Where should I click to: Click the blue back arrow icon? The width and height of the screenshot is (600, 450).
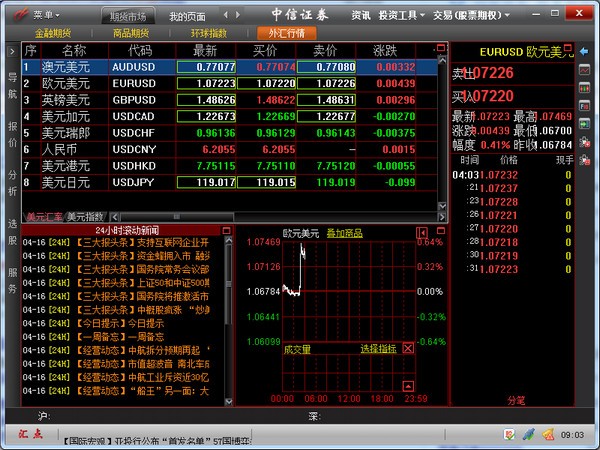pos(584,51)
